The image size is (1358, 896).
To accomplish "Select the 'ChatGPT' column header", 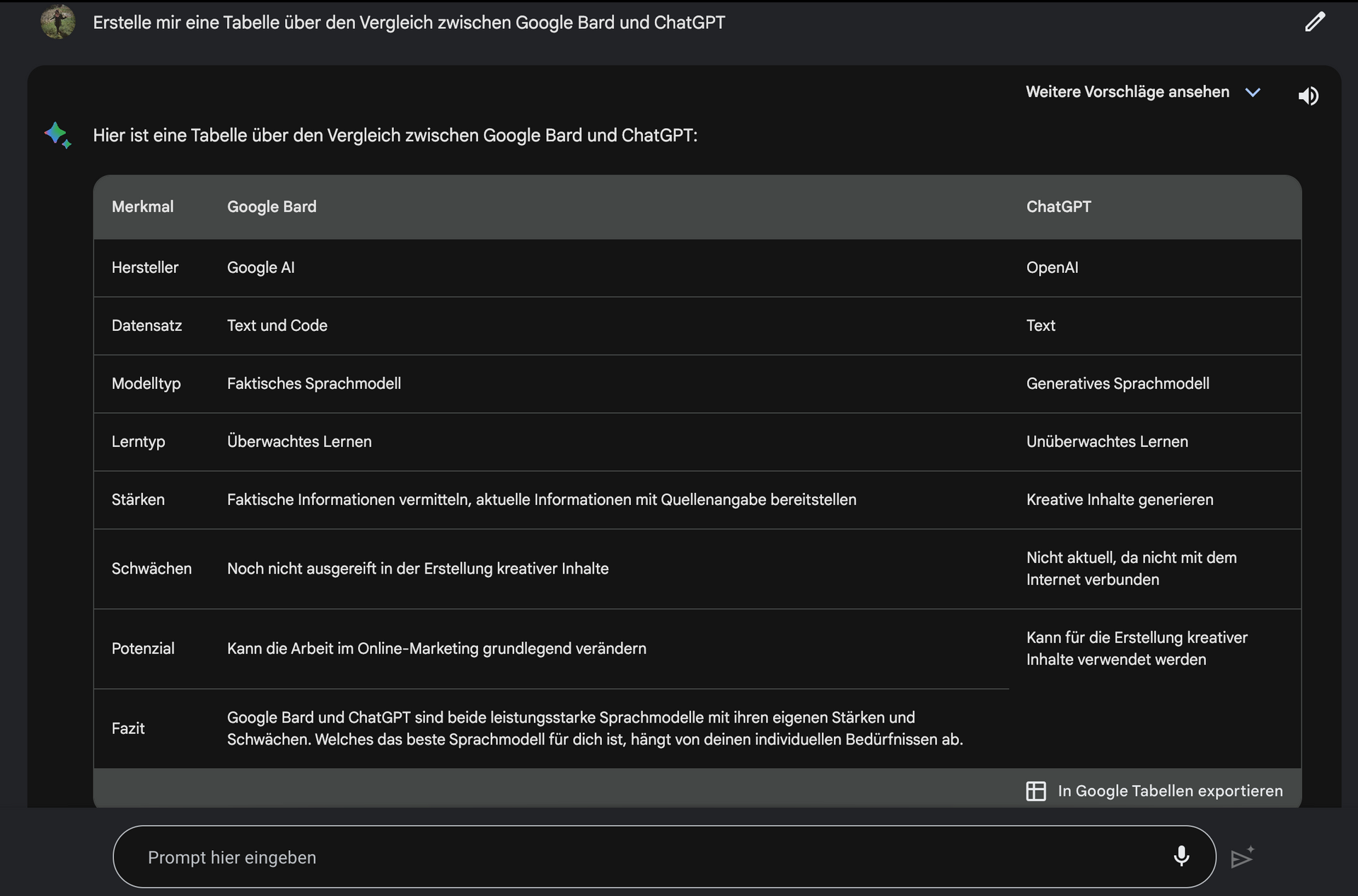I will point(1058,206).
